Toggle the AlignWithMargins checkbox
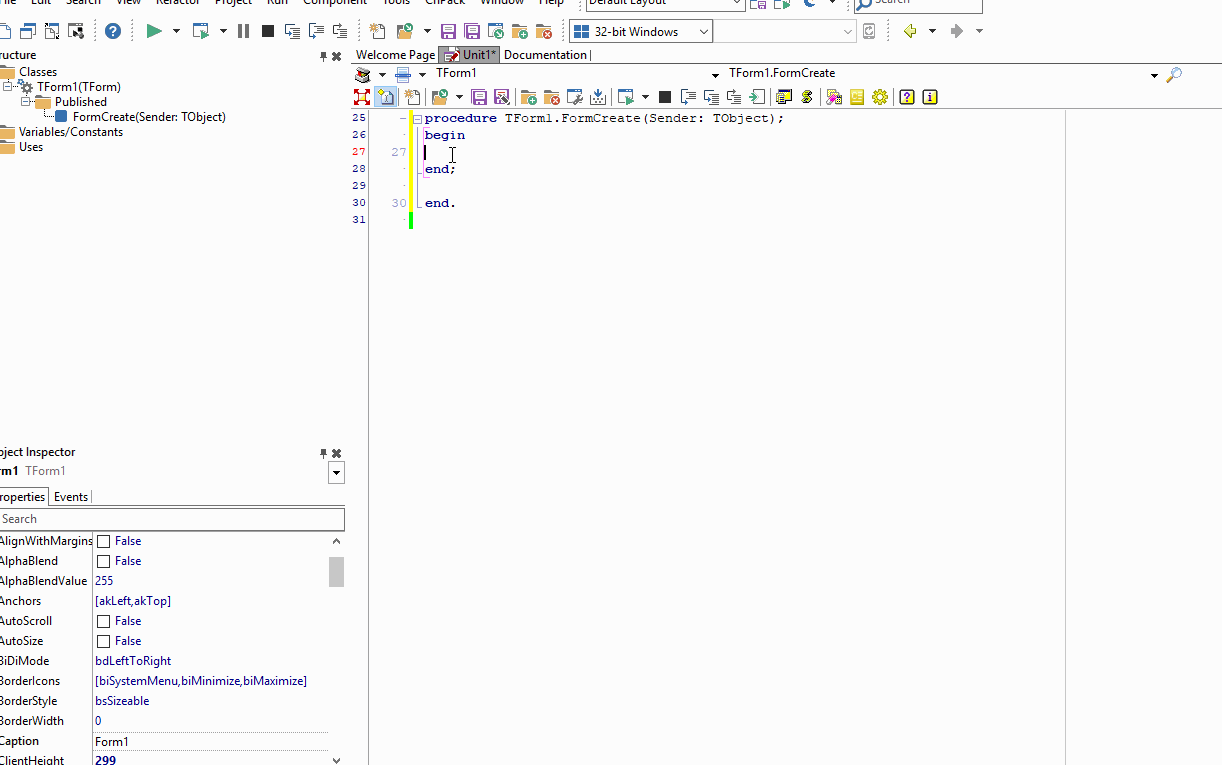The height and width of the screenshot is (765, 1222). click(103, 541)
